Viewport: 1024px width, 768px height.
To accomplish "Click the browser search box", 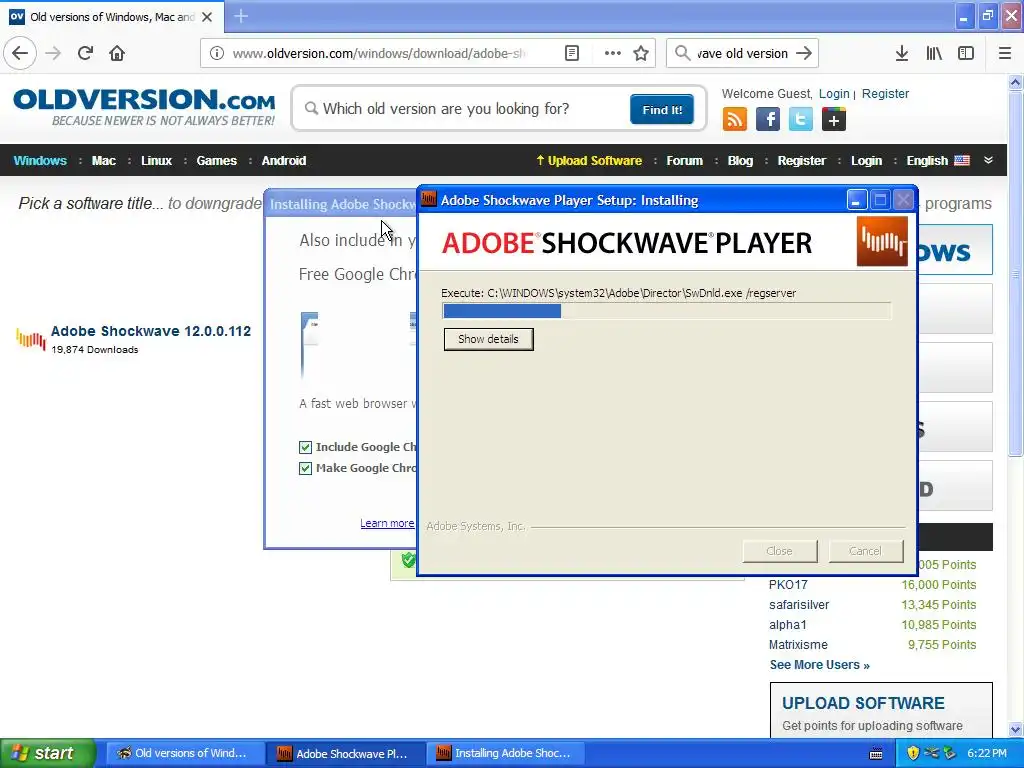I will click(743, 53).
